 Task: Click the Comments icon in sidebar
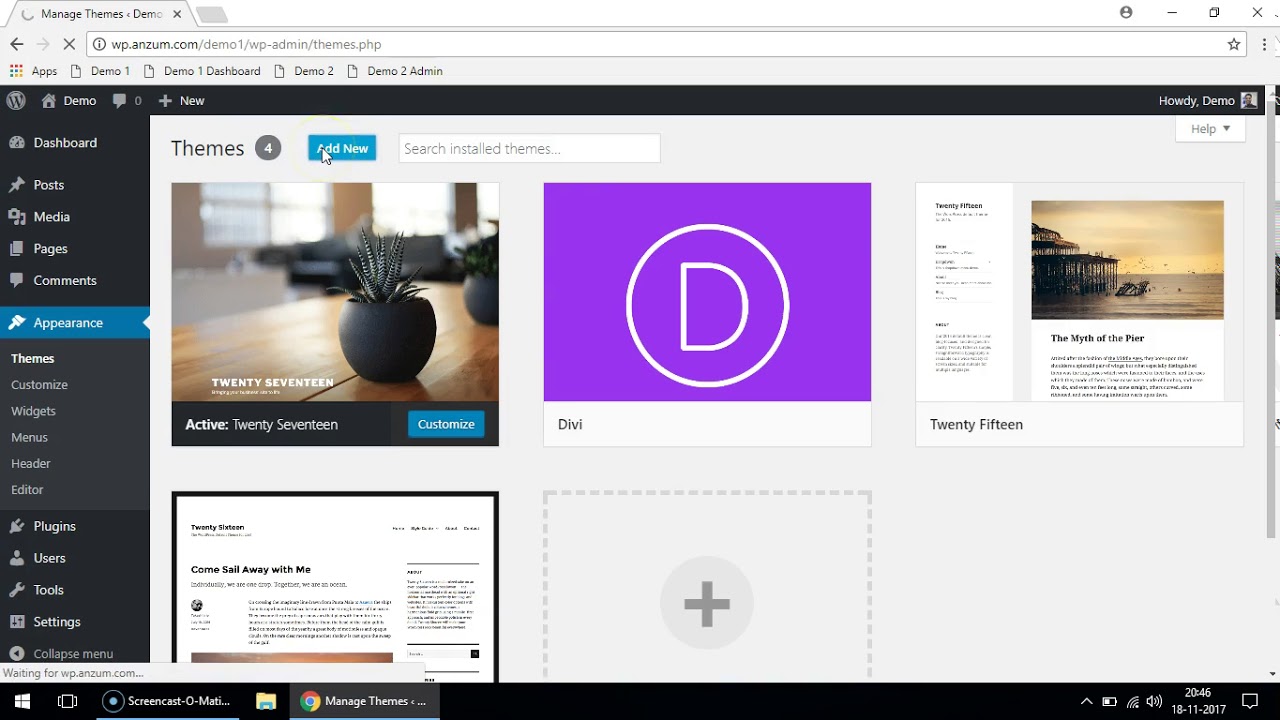click(x=16, y=281)
